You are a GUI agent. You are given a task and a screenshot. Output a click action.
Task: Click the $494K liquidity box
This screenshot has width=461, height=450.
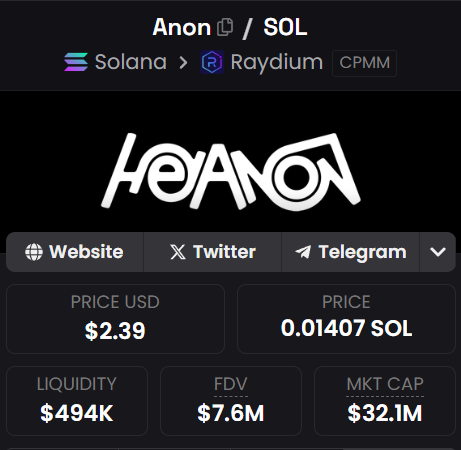tap(77, 401)
